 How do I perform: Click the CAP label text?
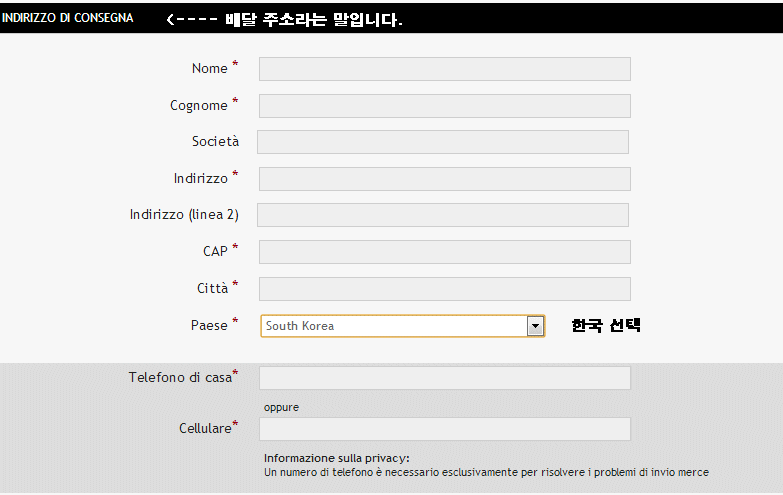coord(215,252)
